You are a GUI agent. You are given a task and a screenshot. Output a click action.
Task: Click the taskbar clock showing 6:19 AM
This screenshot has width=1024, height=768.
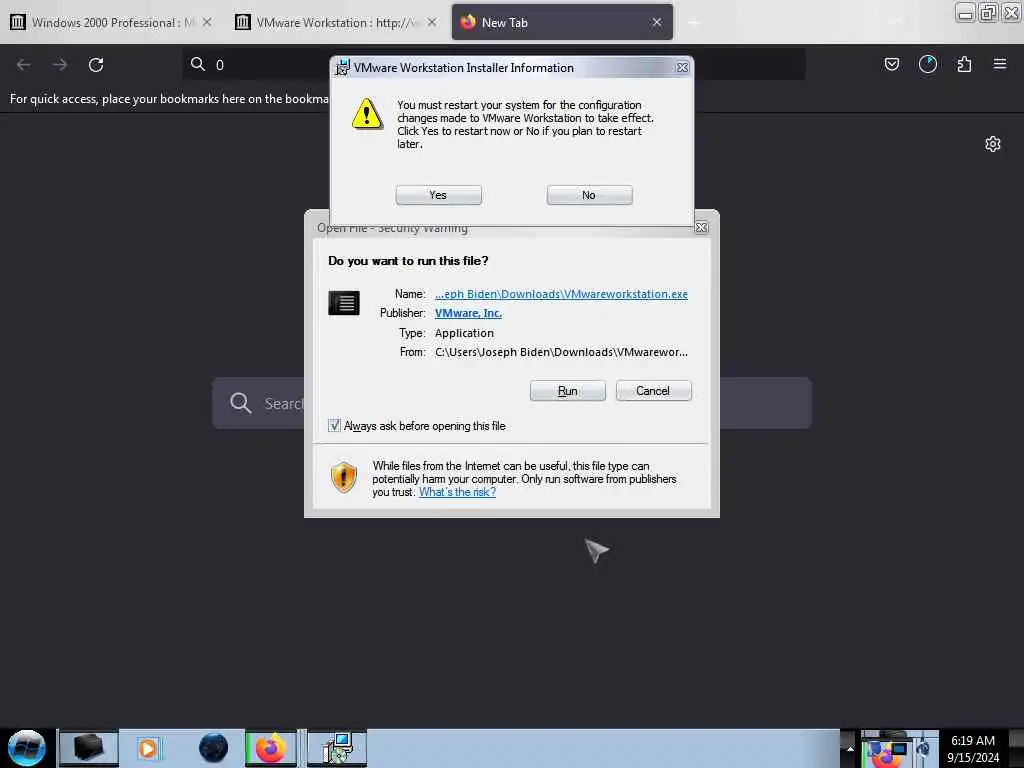pos(973,749)
